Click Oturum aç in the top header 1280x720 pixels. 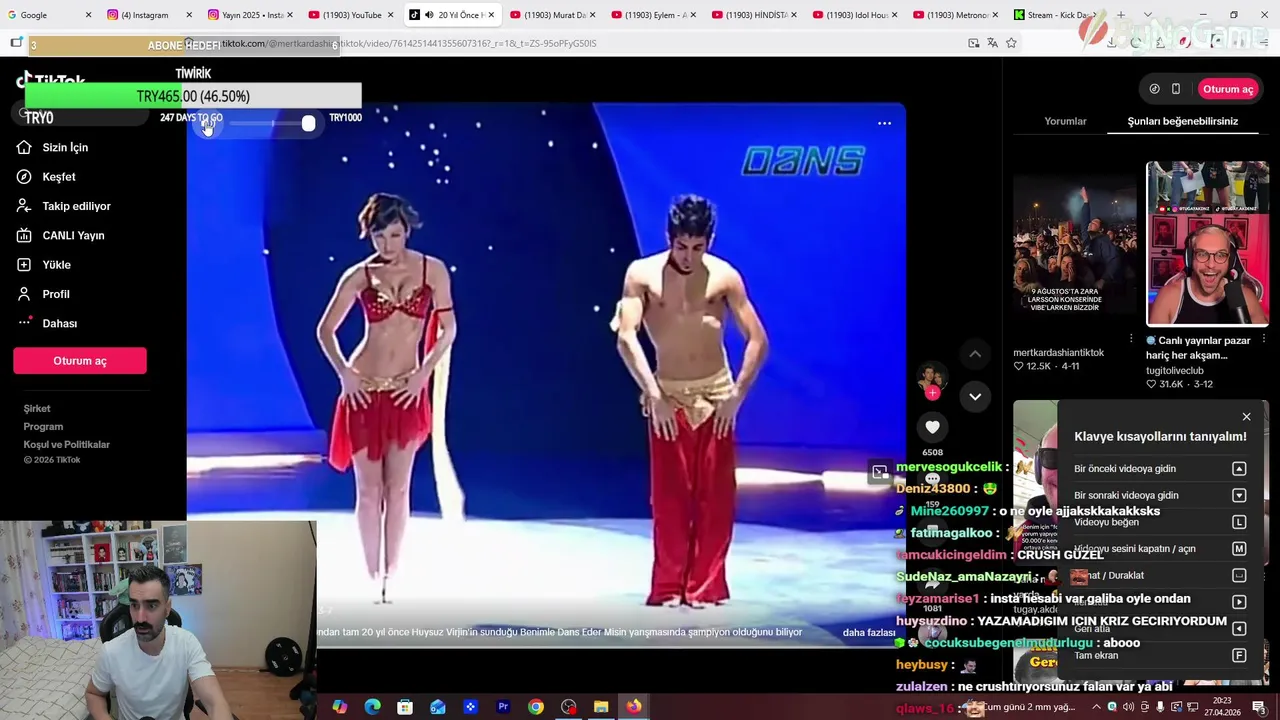[1227, 89]
